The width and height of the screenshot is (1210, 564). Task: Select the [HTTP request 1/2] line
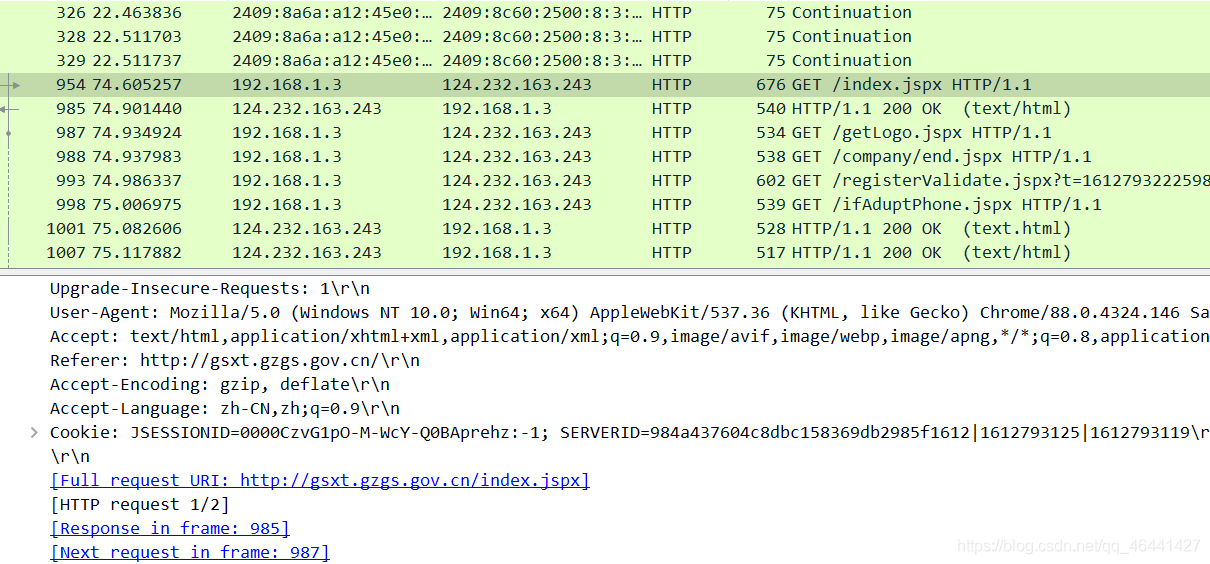click(140, 505)
